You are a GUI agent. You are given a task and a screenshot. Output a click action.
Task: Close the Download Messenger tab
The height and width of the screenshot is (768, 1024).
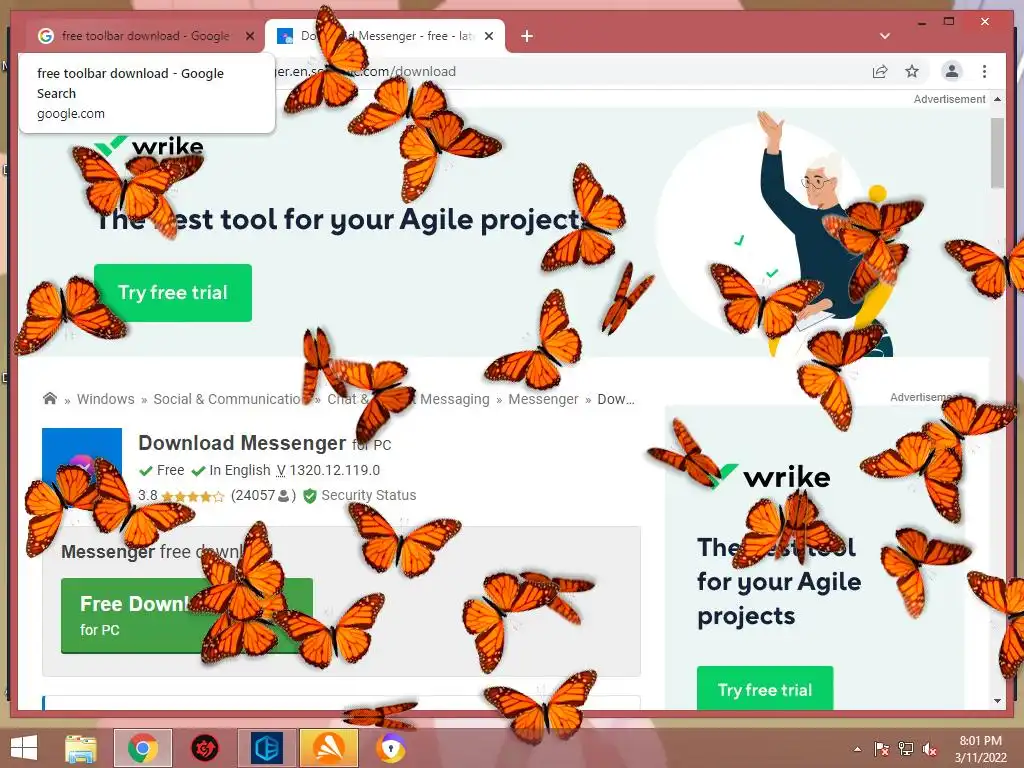488,37
